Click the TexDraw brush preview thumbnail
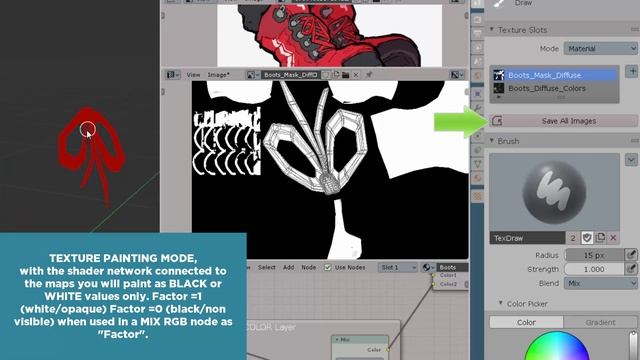Image resolution: width=640 pixels, height=360 pixels. pyautogui.click(x=554, y=192)
